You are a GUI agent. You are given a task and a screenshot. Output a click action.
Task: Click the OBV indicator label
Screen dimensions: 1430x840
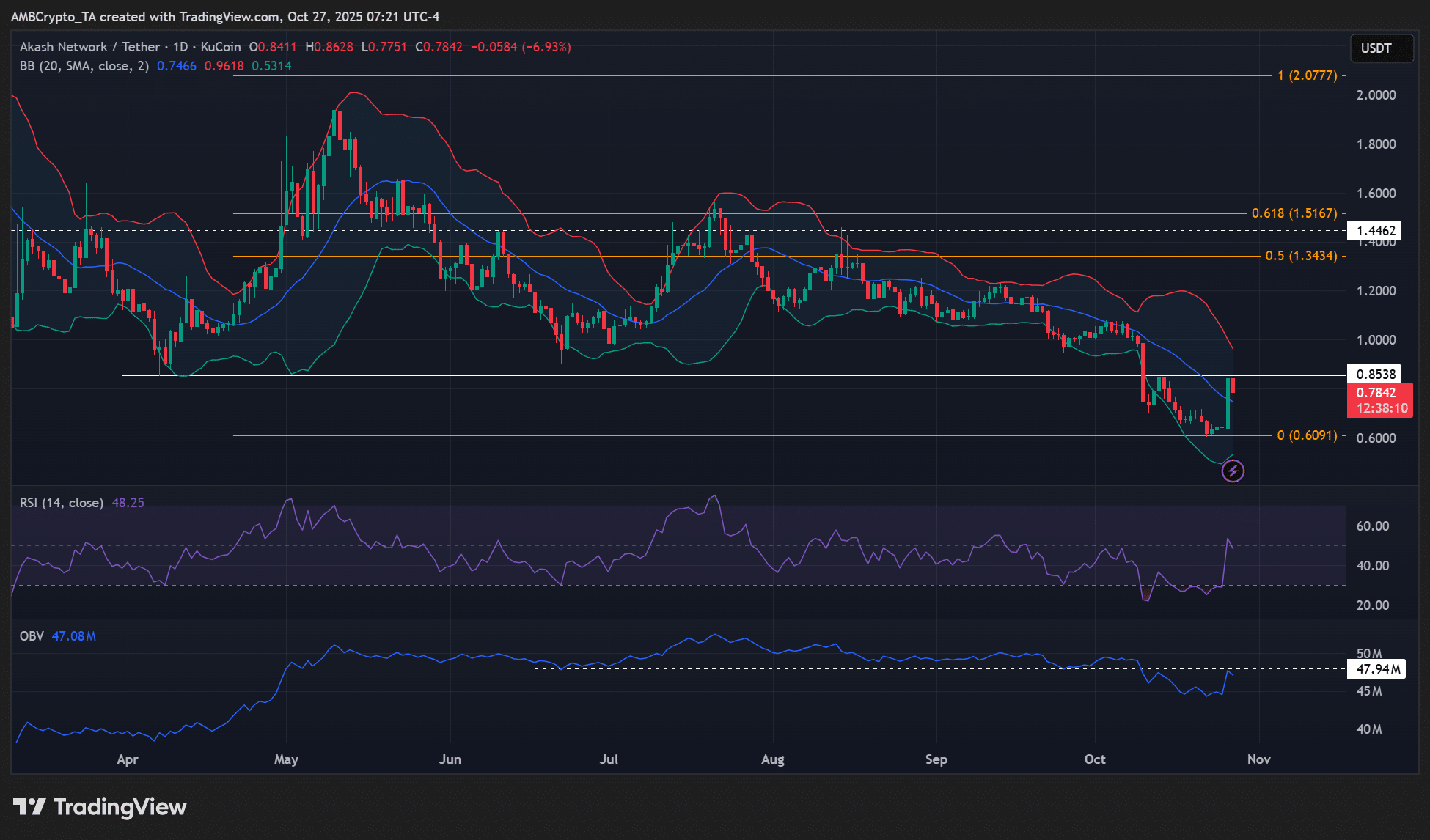point(32,636)
